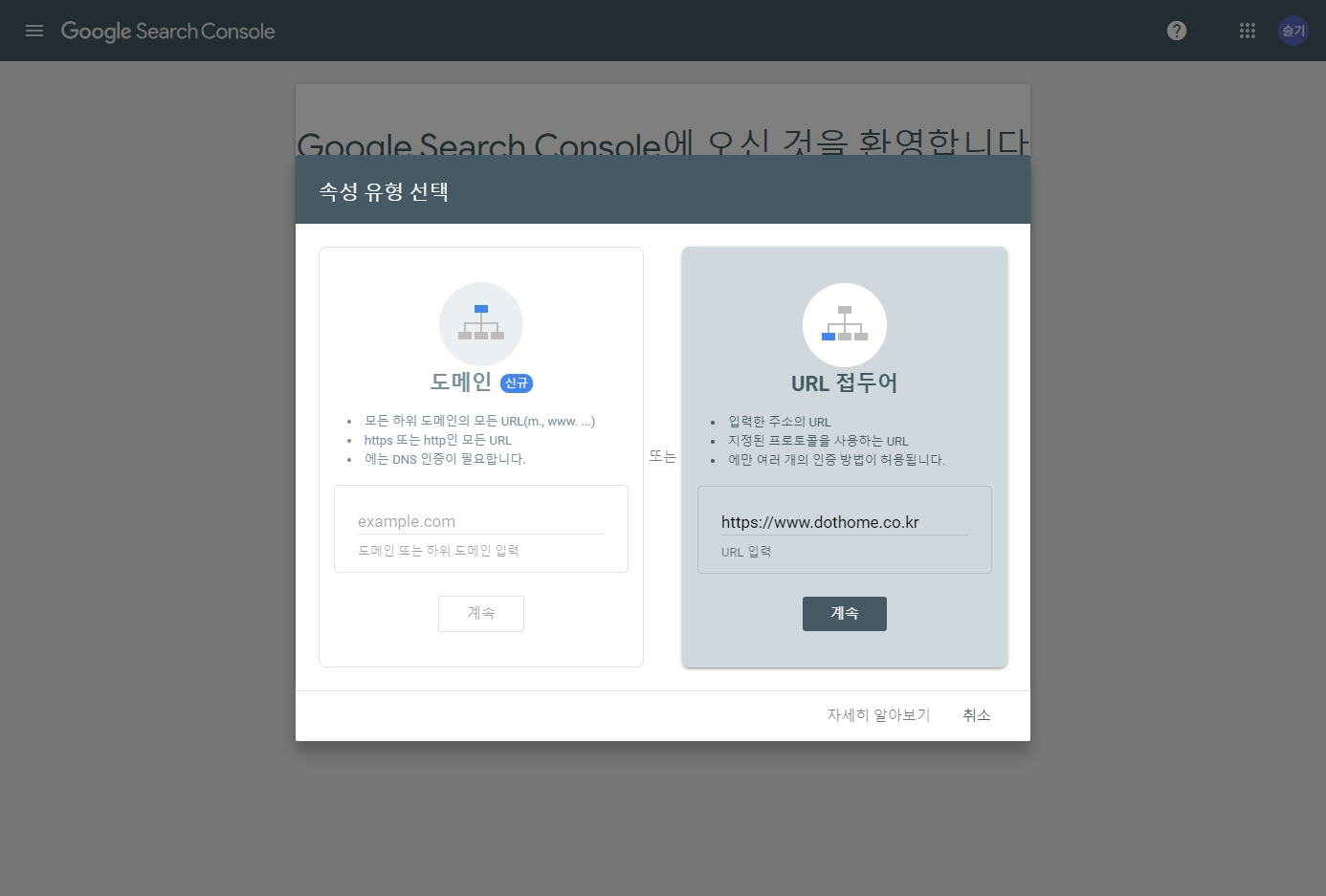
Task: Click the Google Search Console logo
Action: pyautogui.click(x=167, y=31)
